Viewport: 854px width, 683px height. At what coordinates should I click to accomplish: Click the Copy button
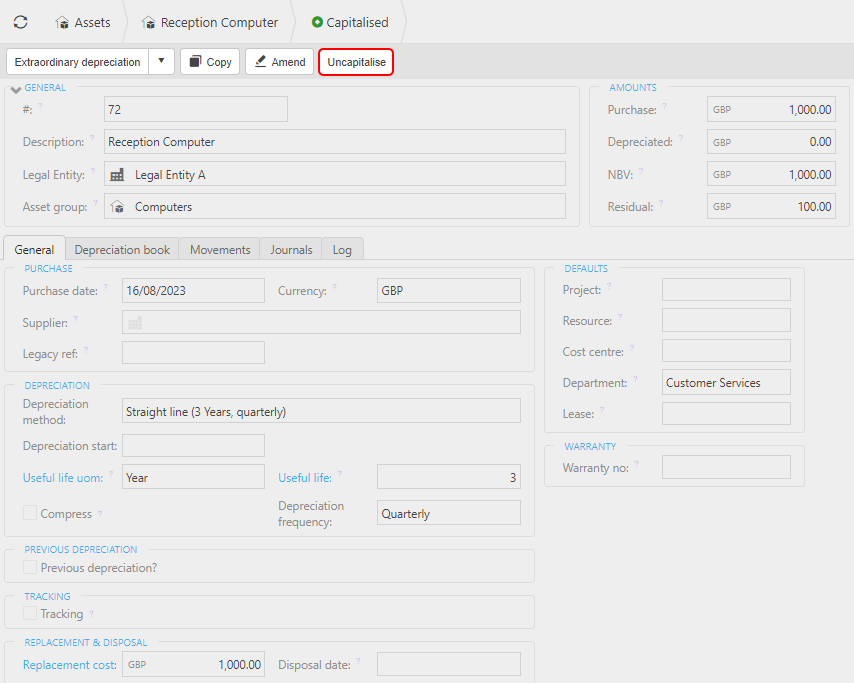[x=210, y=62]
